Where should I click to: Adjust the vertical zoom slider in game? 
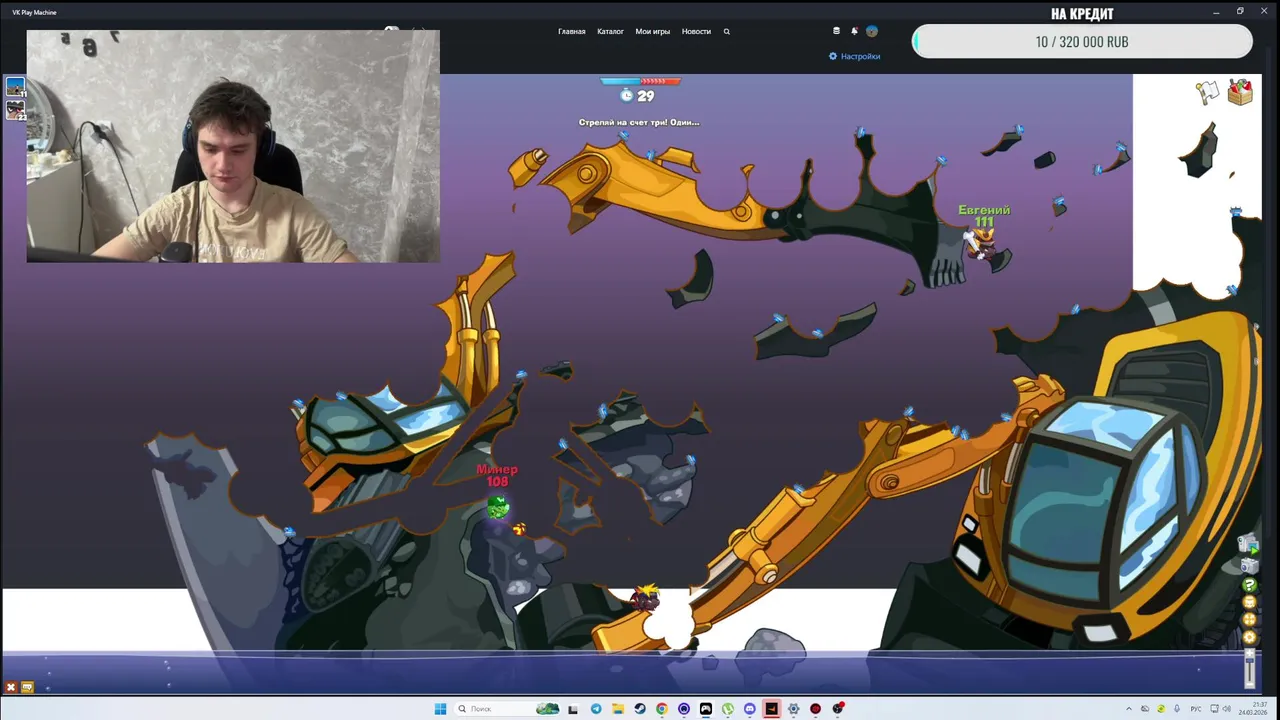point(1249,669)
